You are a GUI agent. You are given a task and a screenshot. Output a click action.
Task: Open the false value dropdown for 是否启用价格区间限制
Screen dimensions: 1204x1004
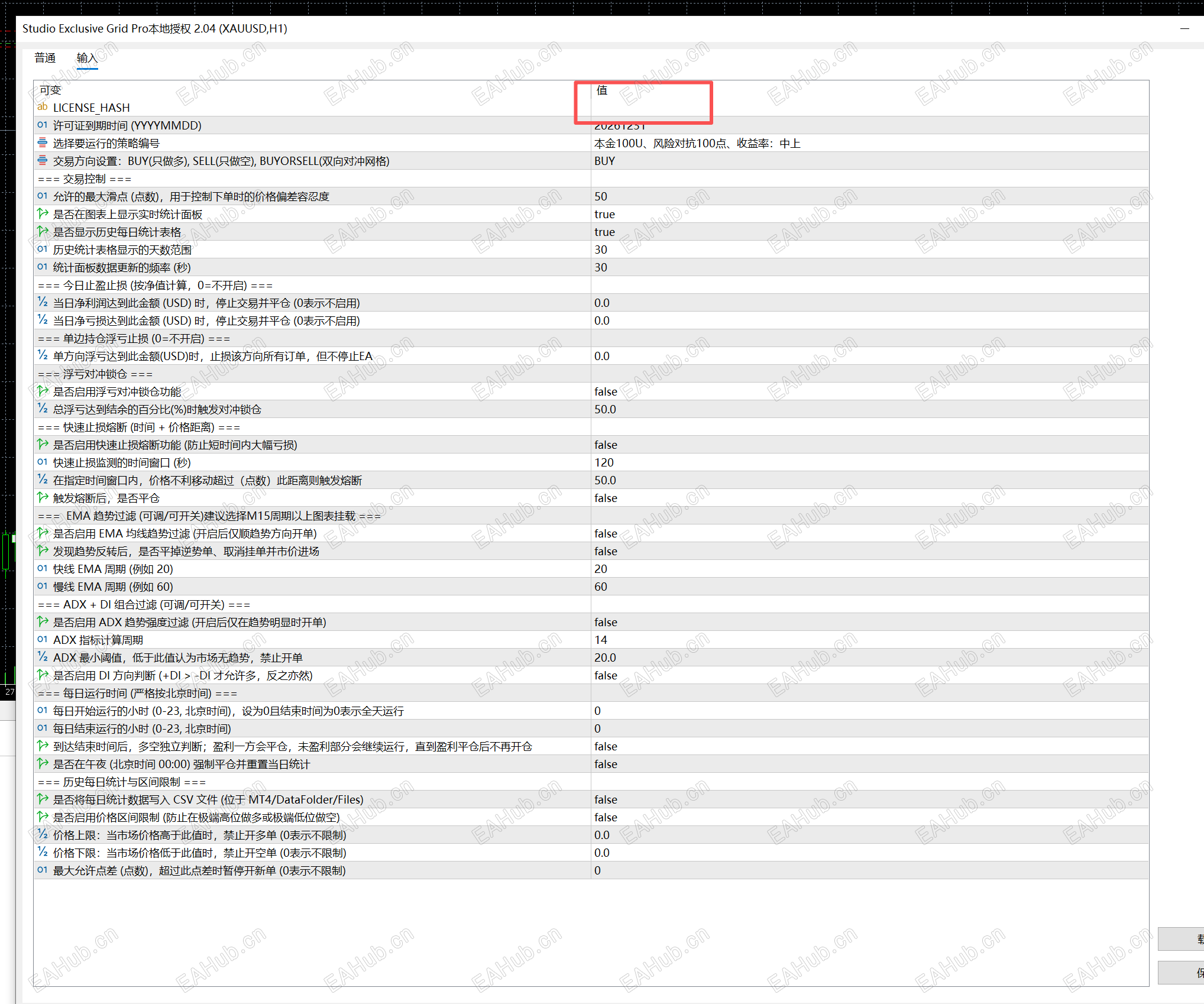606,817
